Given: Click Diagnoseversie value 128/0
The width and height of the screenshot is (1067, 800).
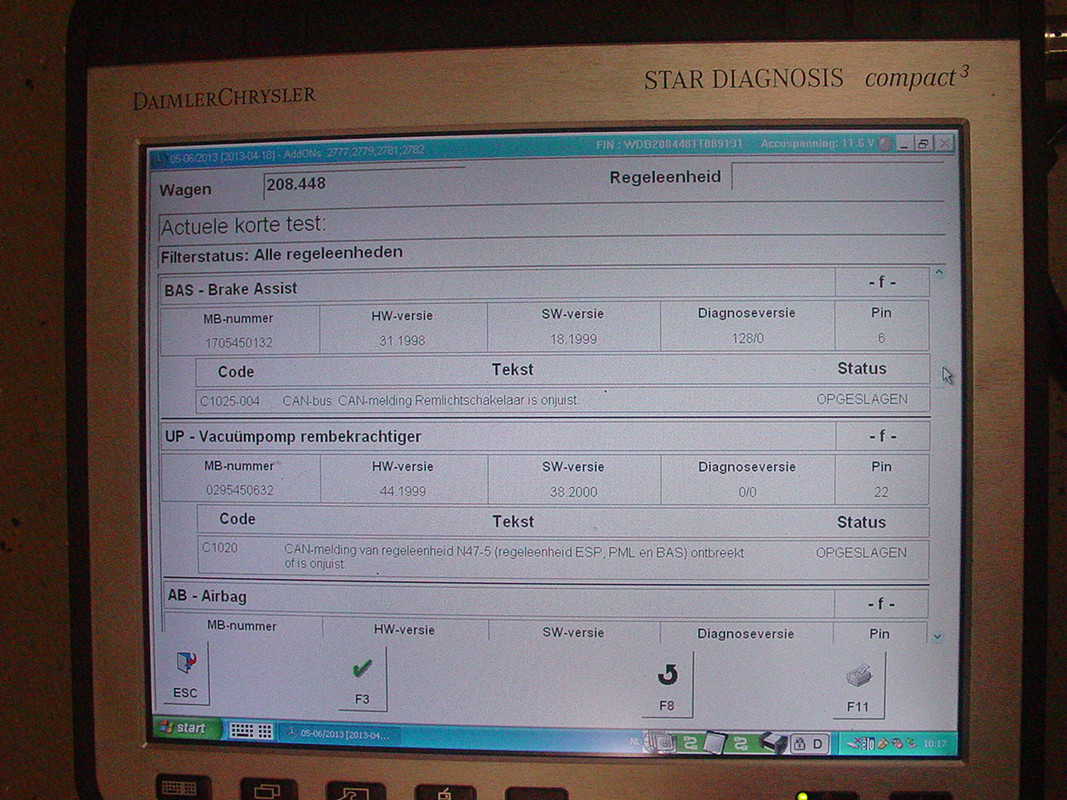Looking at the screenshot, I should (747, 338).
